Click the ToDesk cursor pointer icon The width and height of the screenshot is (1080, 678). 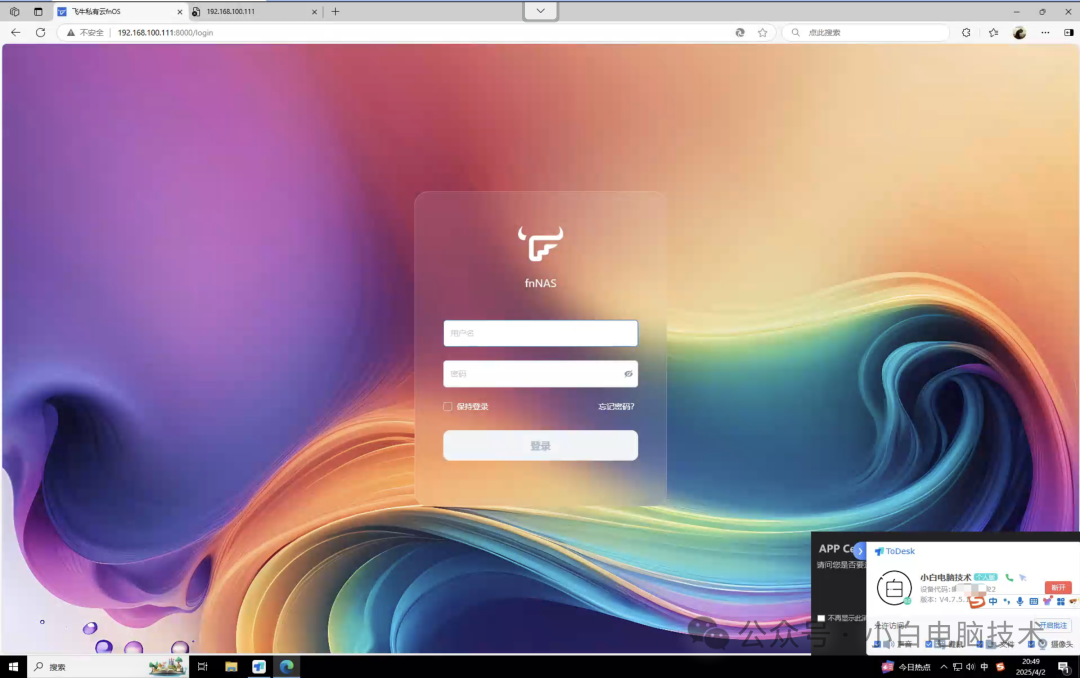pyautogui.click(x=1023, y=577)
